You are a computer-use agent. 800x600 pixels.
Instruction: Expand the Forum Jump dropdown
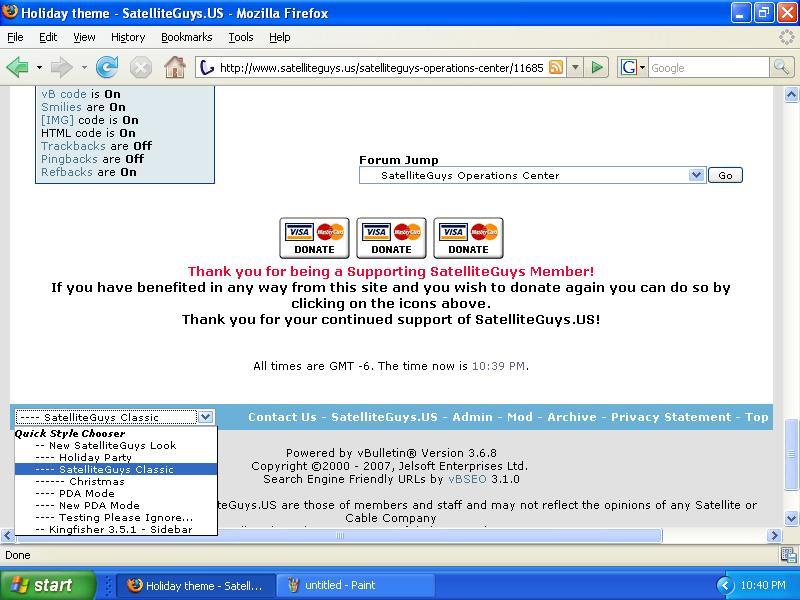coord(696,176)
